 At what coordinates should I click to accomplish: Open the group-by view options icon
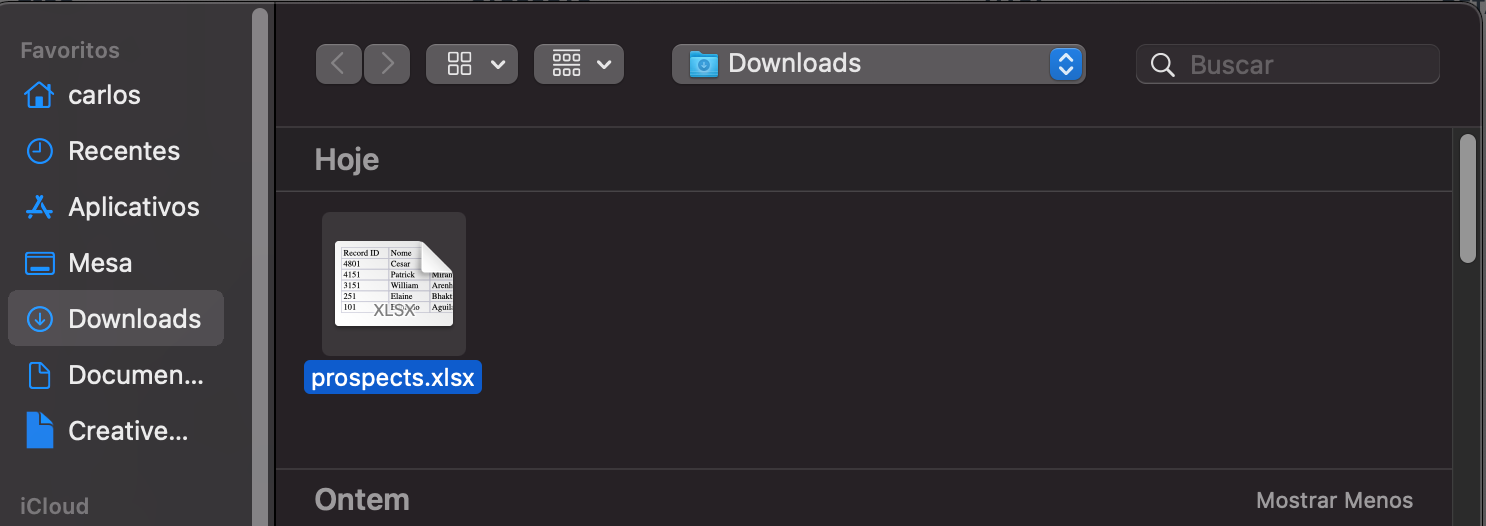click(566, 64)
